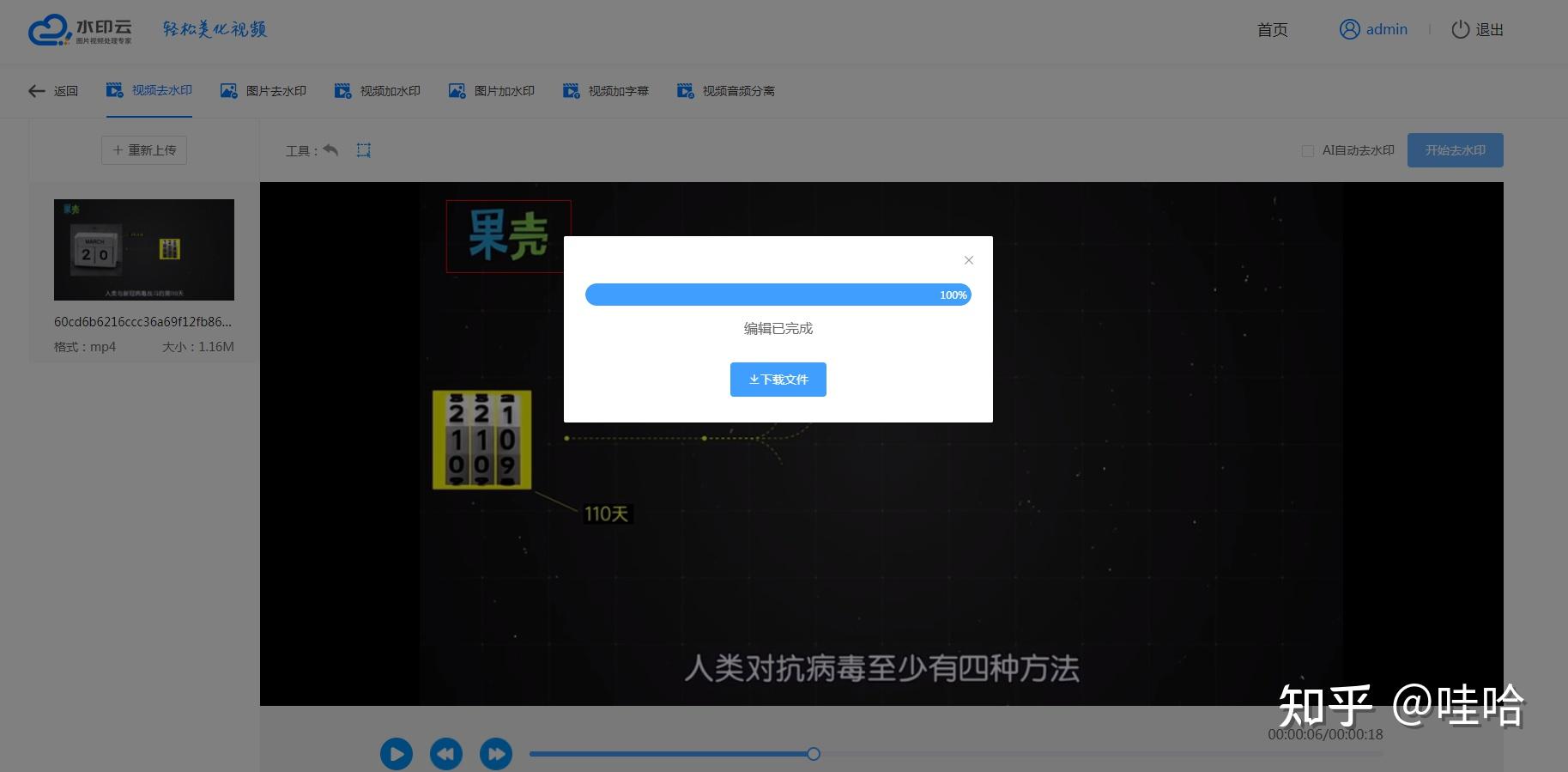Viewport: 1568px width, 772px height.
Task: Open the 视频音频分离 tab
Action: click(x=726, y=91)
